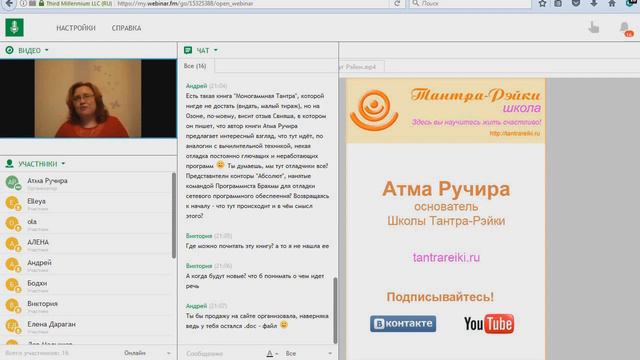Click the Elleya participant avatar
Image resolution: width=640 pixels, height=360 pixels.
[13, 203]
